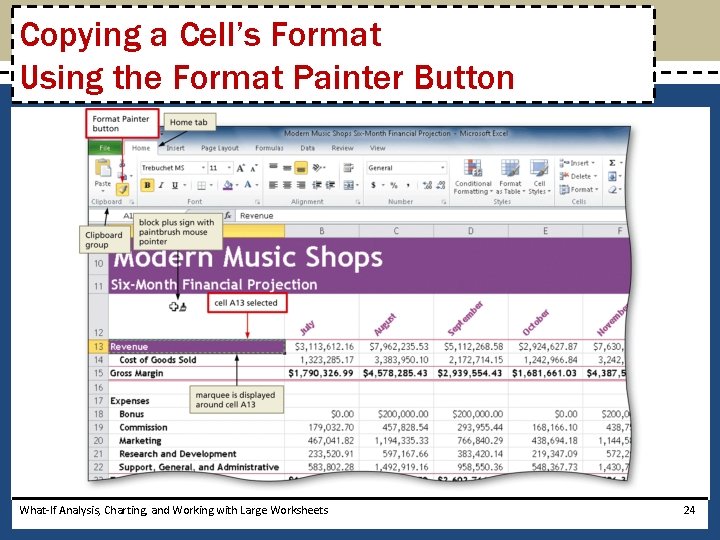Open the Clipboard group dialog launcher
720x540 pixels.
[x=131, y=202]
